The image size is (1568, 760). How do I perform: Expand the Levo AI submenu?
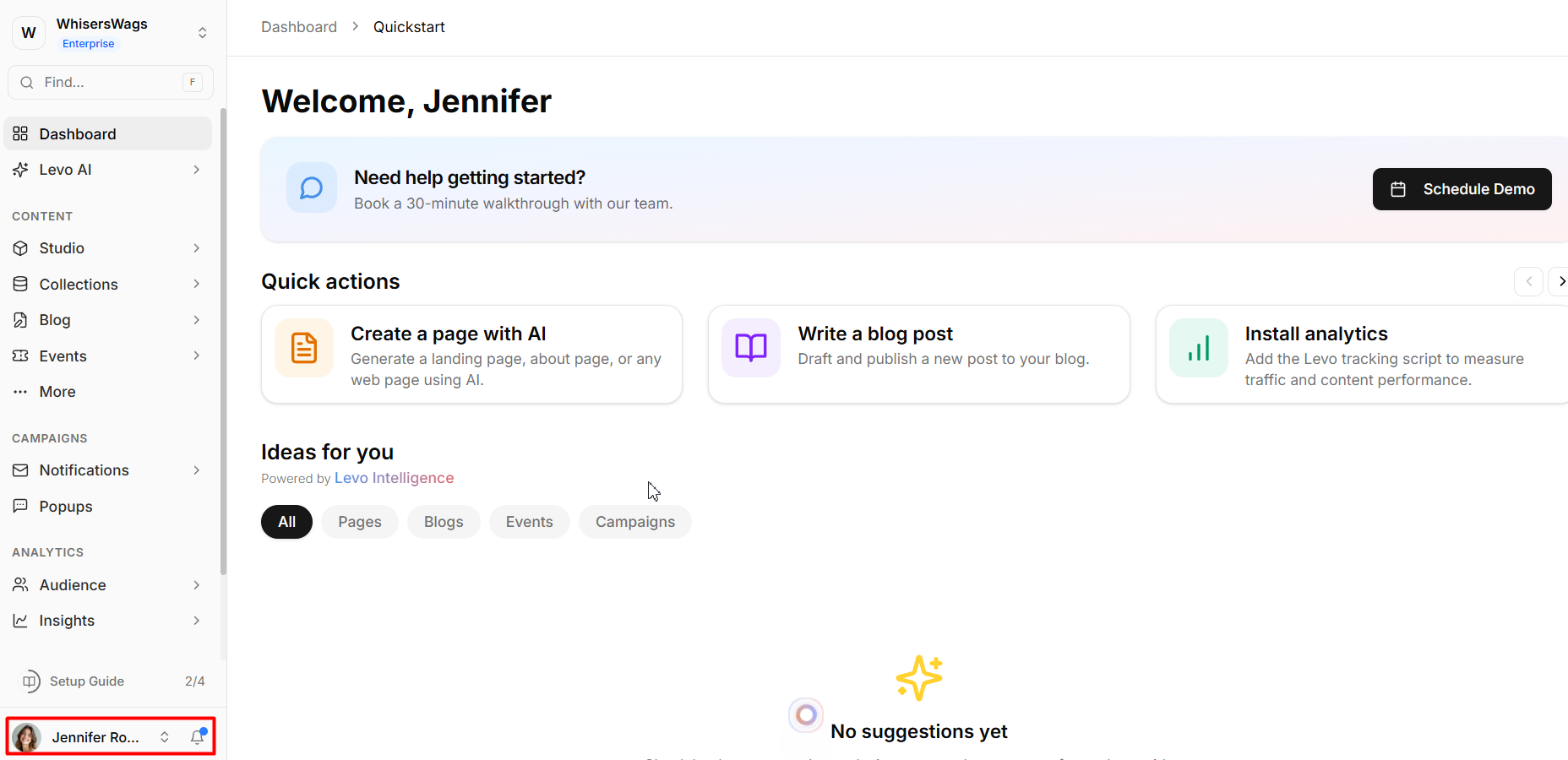pyautogui.click(x=196, y=170)
